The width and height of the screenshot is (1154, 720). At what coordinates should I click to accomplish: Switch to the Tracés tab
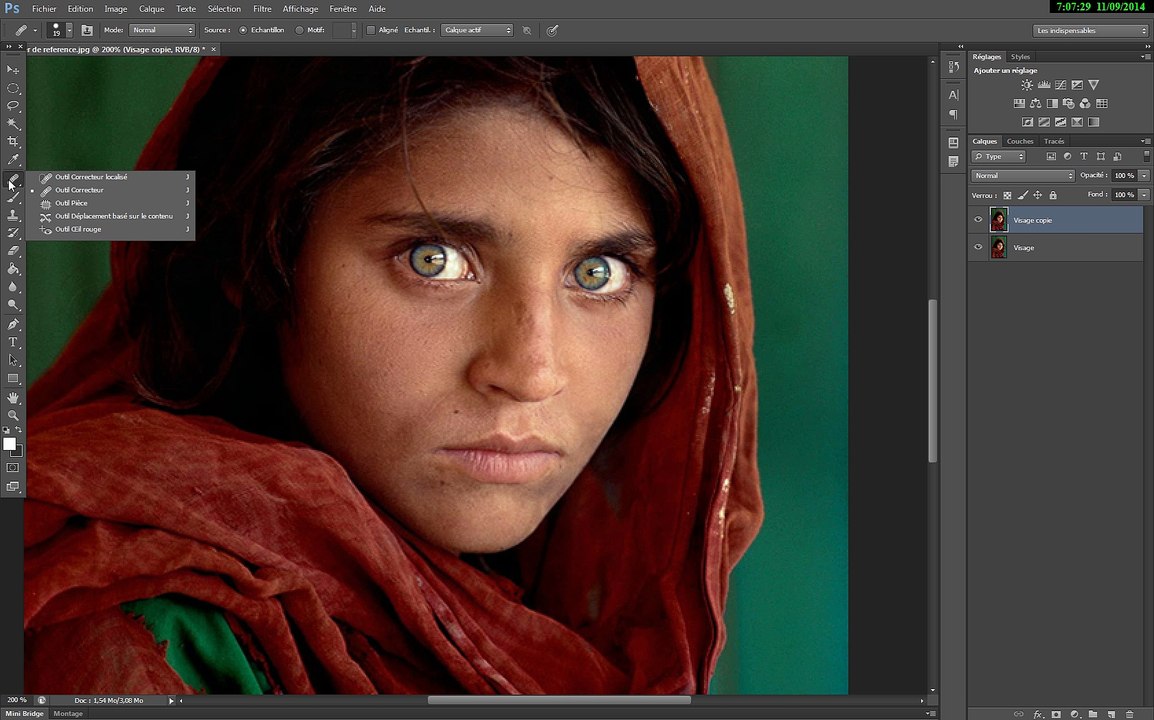[x=1054, y=141]
